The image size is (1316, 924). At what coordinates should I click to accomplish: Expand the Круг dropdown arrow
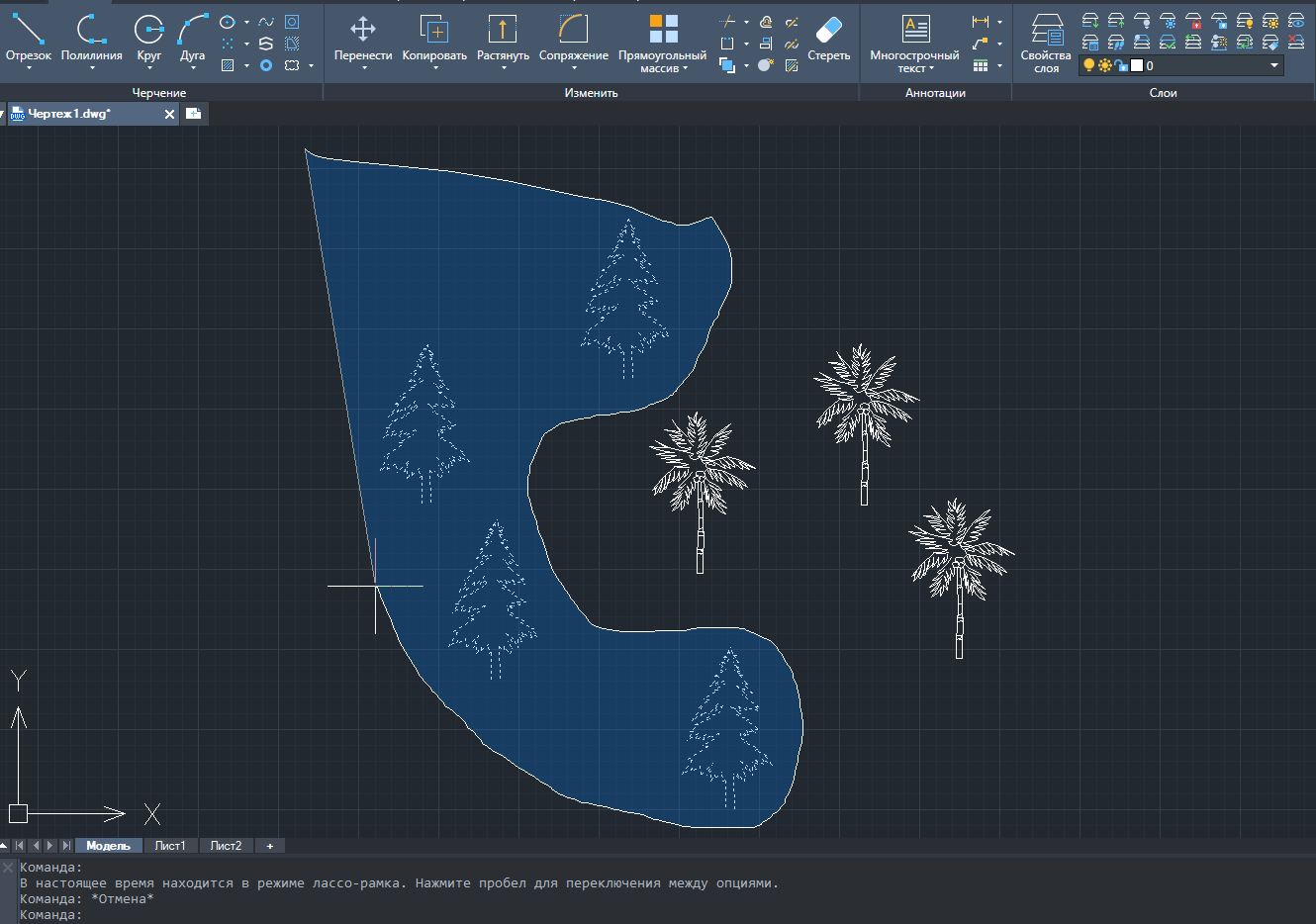(x=148, y=68)
